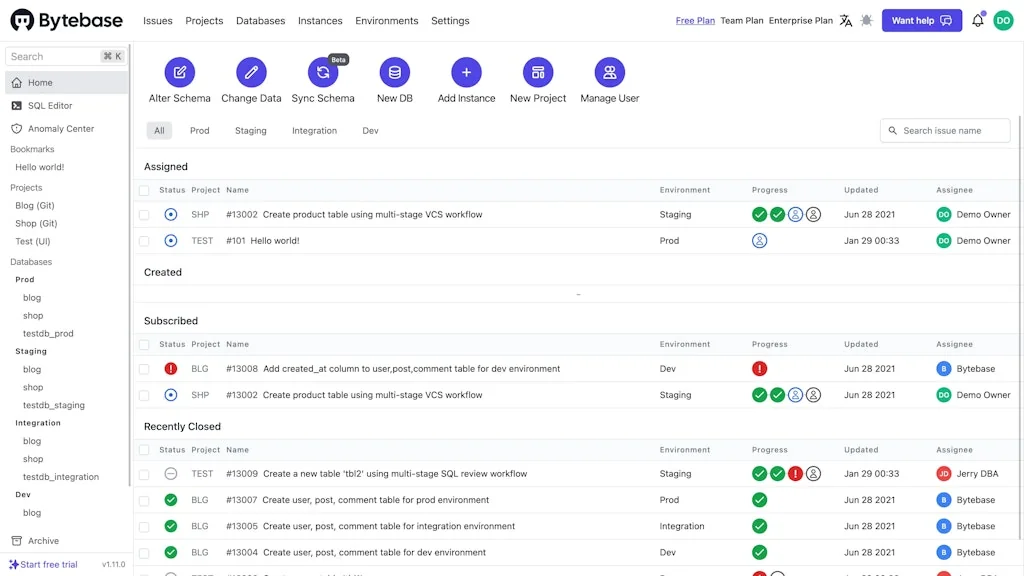1024x576 pixels.
Task: Click inside the Search issue name field
Action: [x=944, y=130]
